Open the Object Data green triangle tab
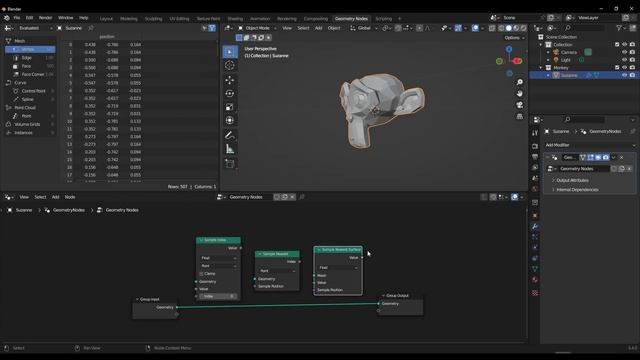640x360 pixels. pyautogui.click(x=535, y=269)
